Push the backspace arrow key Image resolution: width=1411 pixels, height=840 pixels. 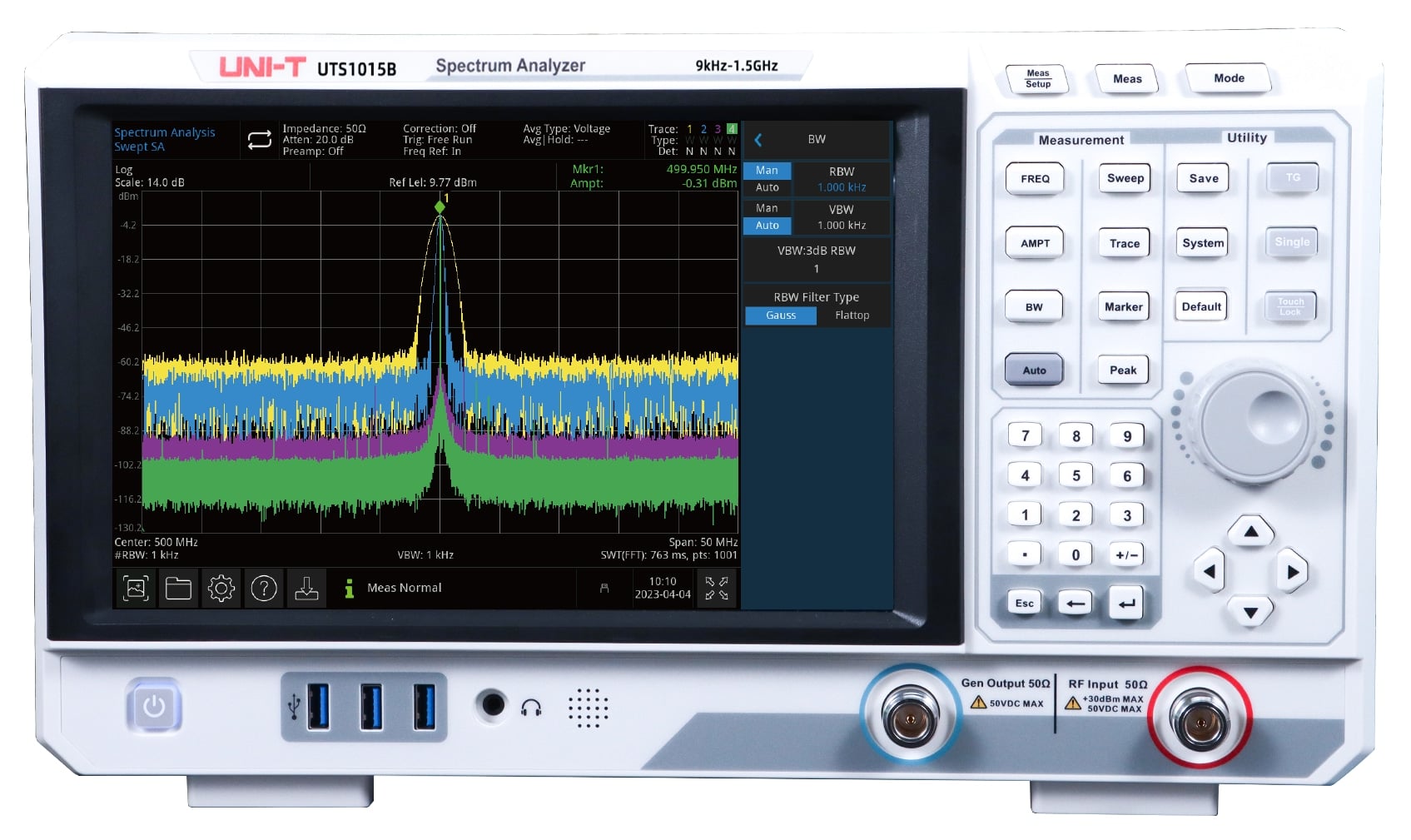pos(1076,604)
